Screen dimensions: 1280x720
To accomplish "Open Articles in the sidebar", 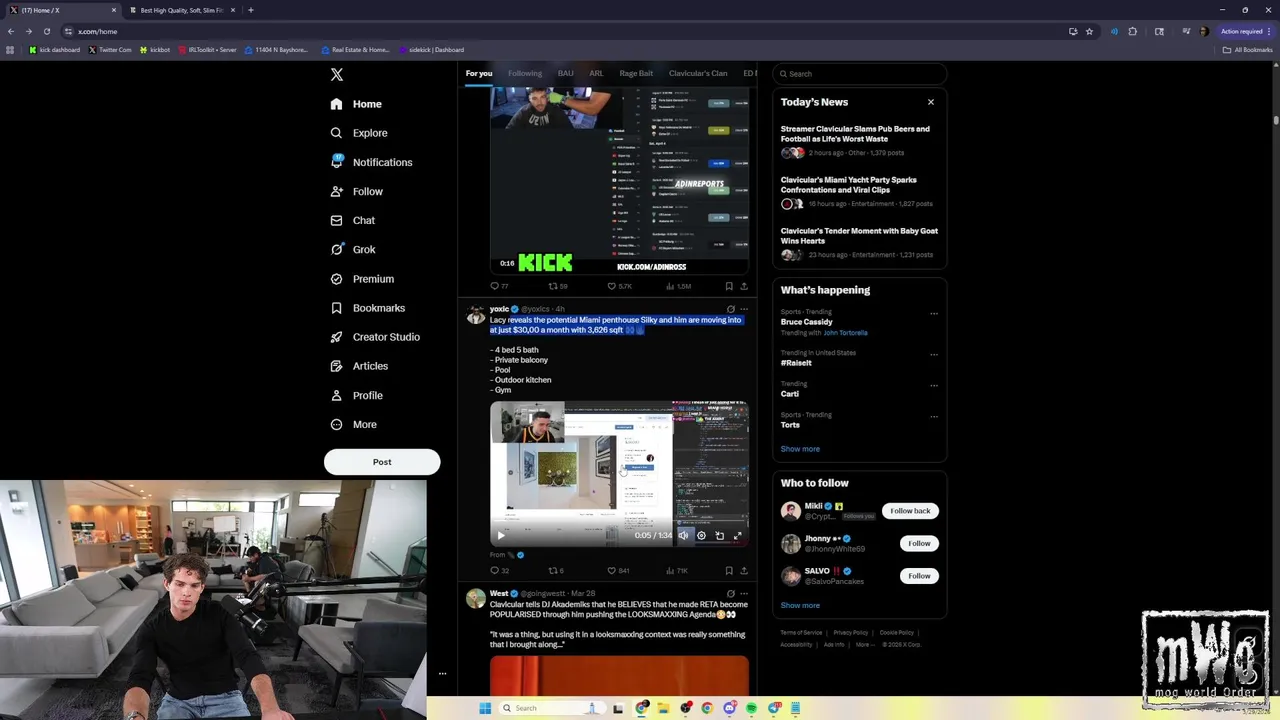I will pyautogui.click(x=359, y=366).
